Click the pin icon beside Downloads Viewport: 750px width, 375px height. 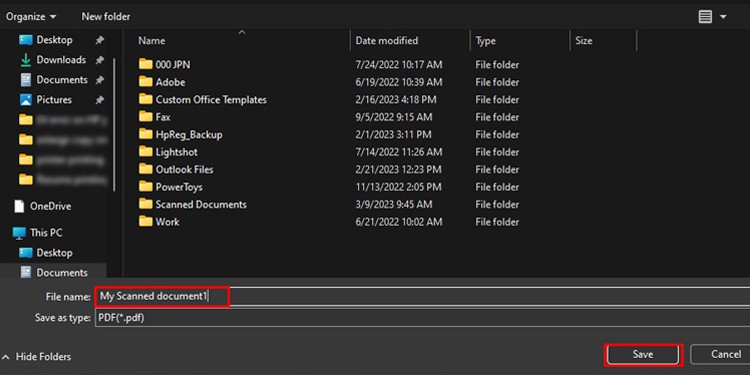(x=99, y=60)
